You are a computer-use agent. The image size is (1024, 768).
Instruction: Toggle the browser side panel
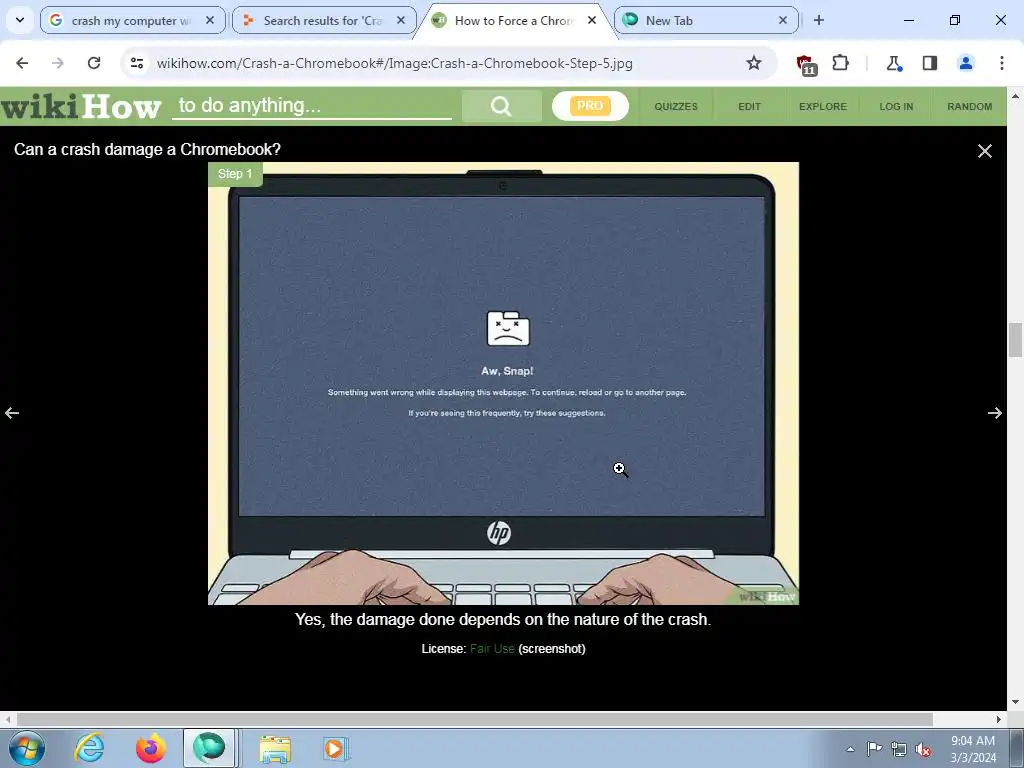click(x=930, y=63)
